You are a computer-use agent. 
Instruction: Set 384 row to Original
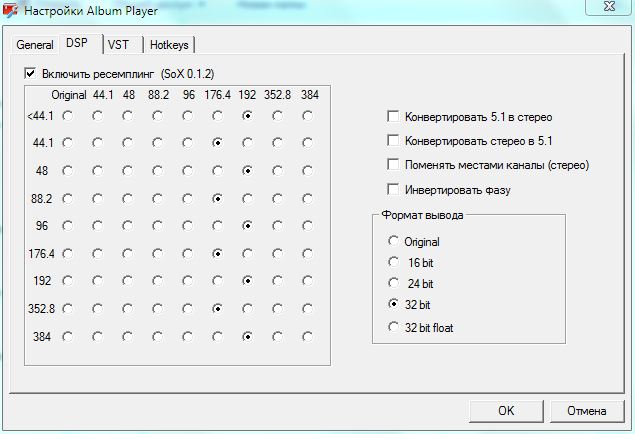[68, 336]
